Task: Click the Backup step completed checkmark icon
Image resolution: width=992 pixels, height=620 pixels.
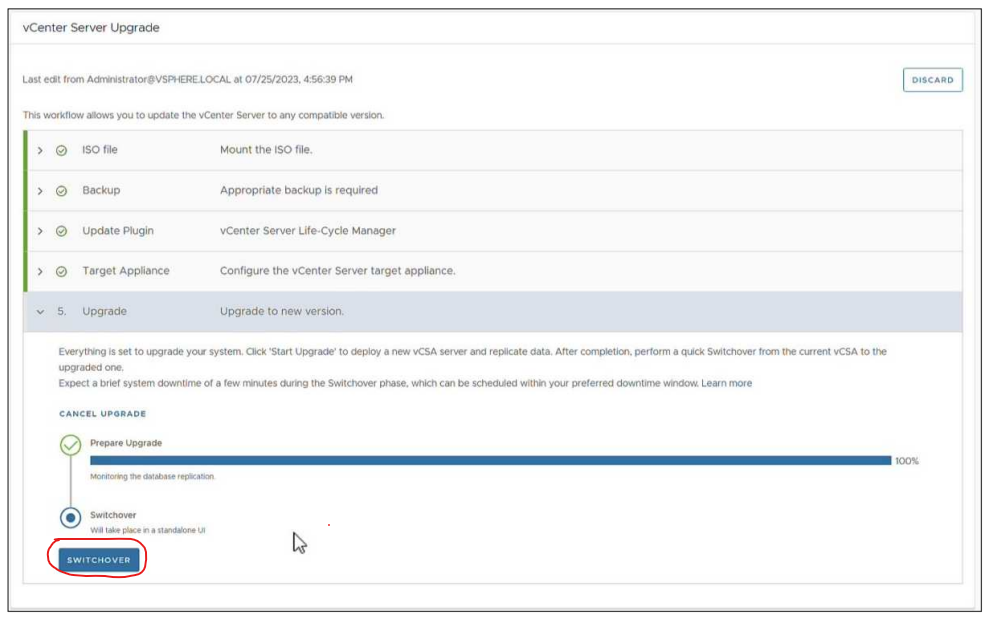Action: (61, 191)
